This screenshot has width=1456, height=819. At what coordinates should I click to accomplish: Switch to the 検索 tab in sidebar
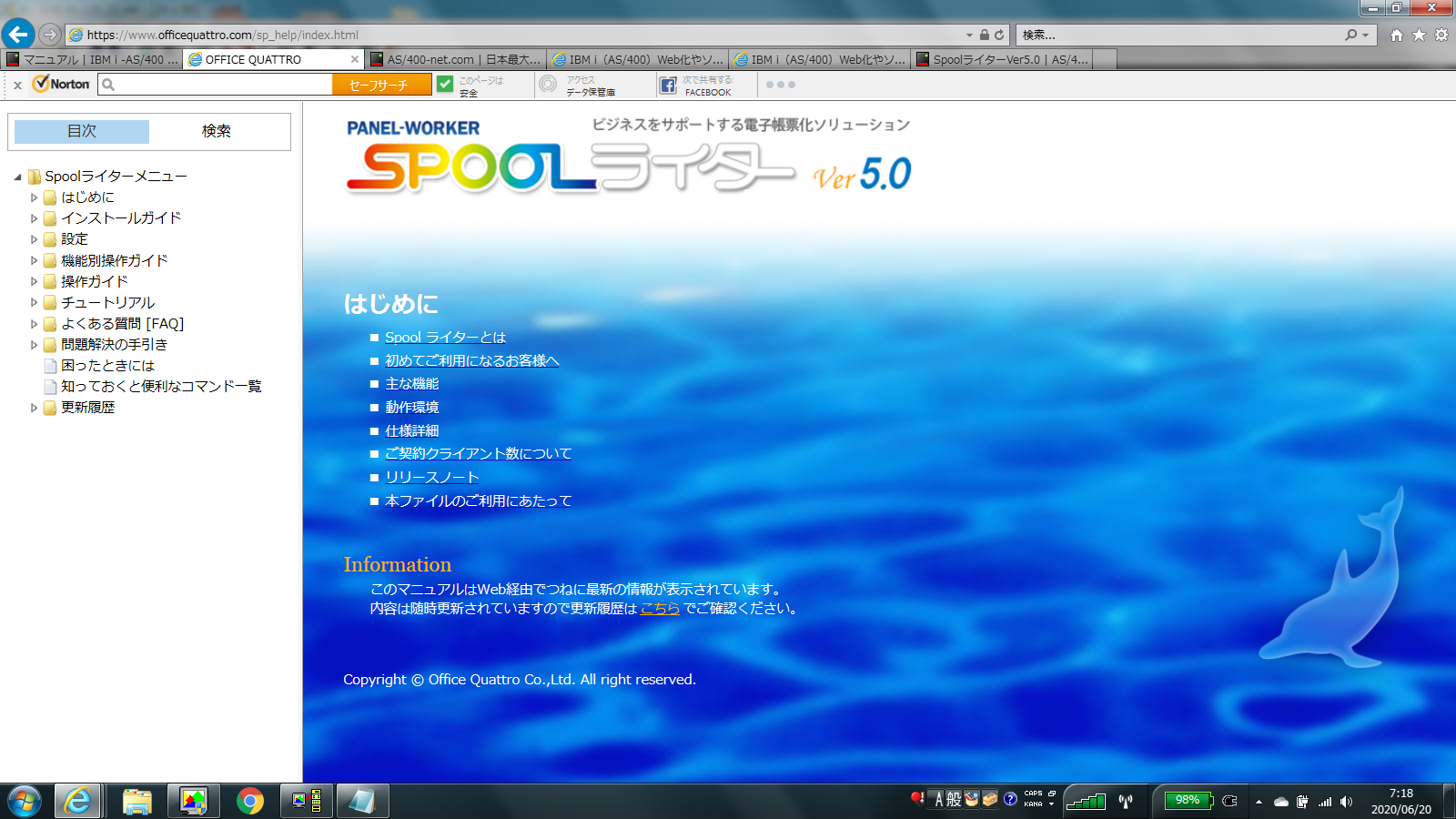[217, 131]
